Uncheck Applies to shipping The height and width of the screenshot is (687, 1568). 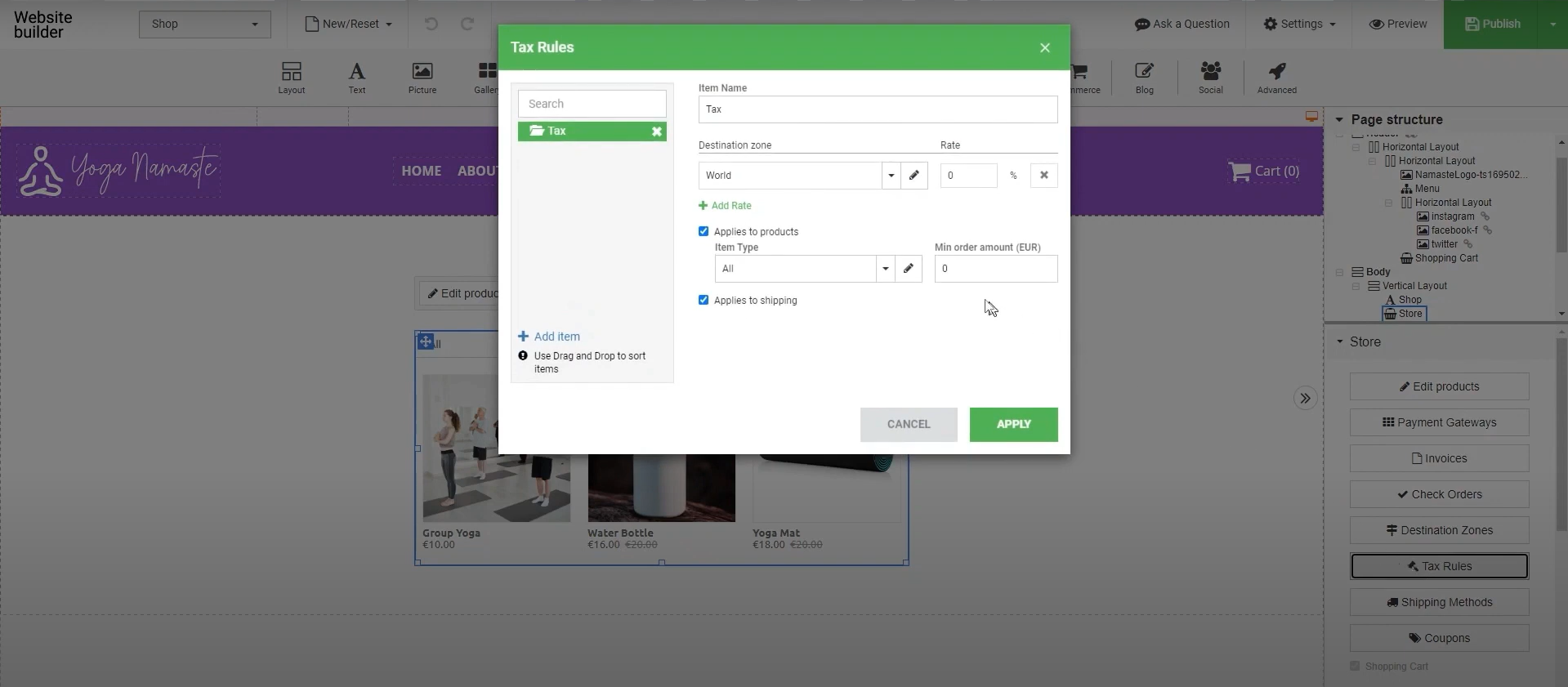tap(704, 301)
